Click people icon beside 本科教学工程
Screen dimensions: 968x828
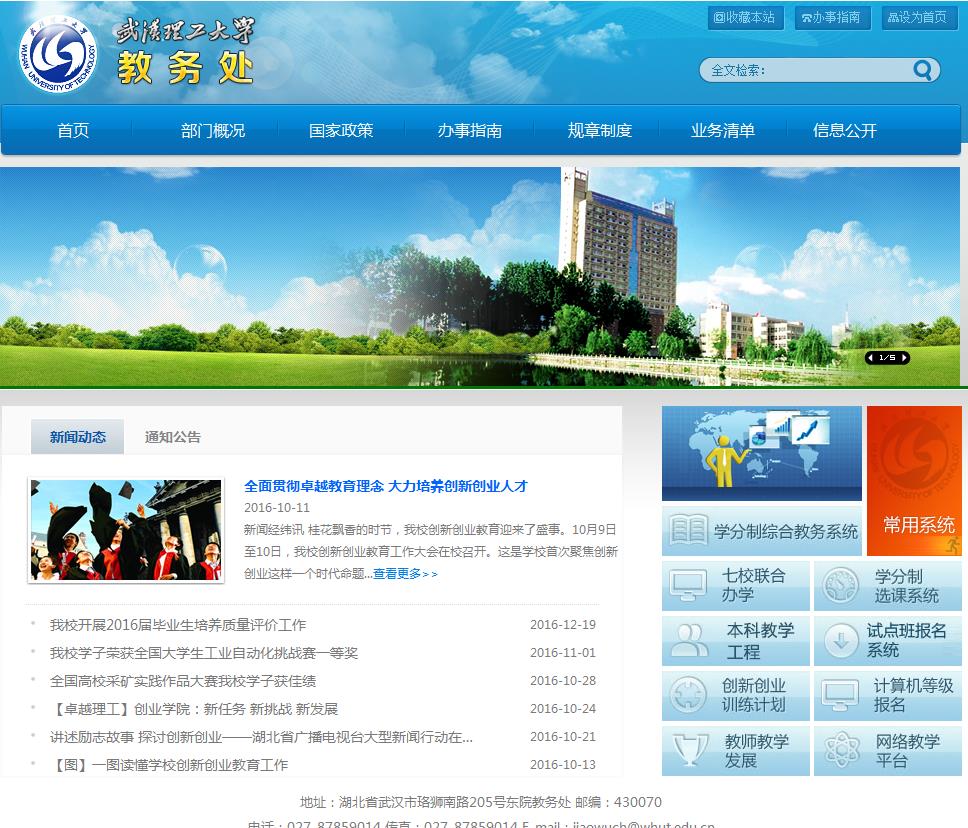[689, 640]
